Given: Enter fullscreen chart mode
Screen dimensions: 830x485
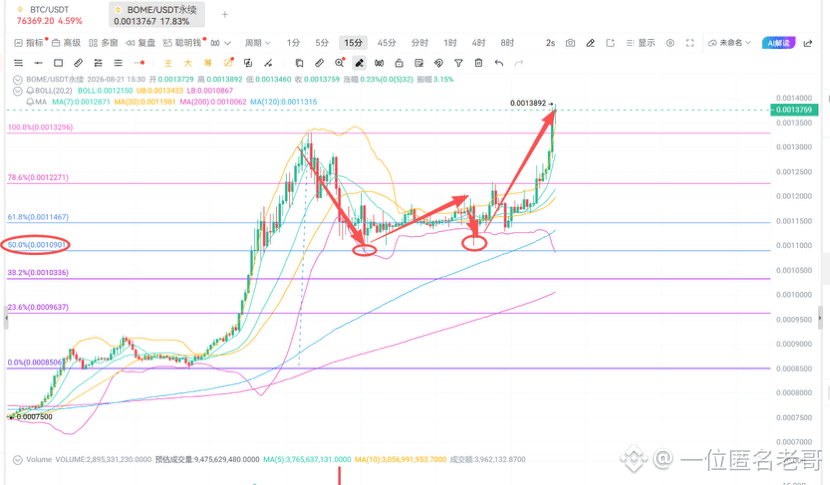Looking at the screenshot, I should pyautogui.click(x=690, y=43).
